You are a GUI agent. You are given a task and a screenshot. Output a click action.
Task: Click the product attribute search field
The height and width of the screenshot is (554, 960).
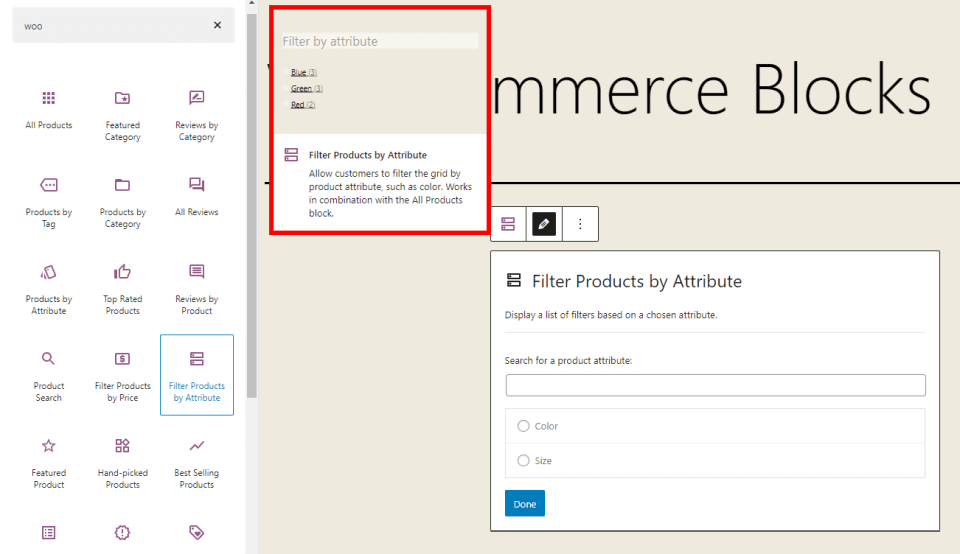pyautogui.click(x=715, y=385)
